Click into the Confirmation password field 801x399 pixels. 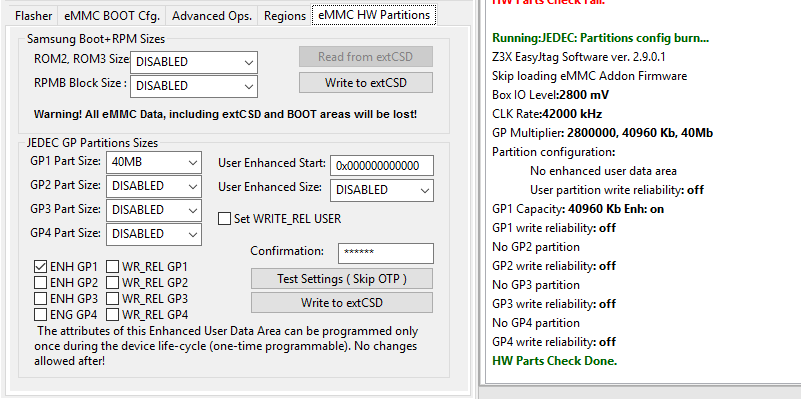coord(386,253)
